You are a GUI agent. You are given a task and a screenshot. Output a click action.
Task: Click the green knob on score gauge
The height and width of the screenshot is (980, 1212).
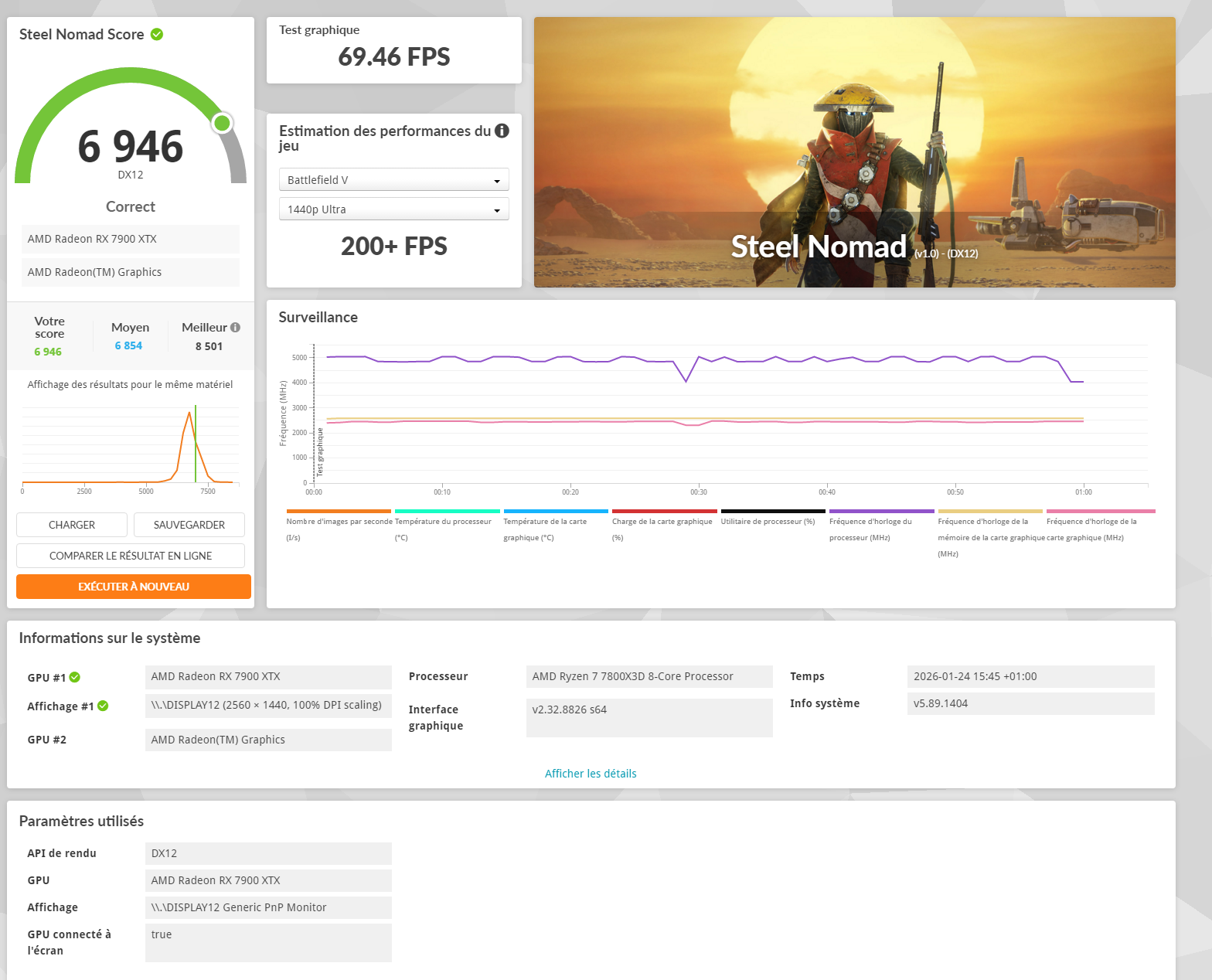coord(223,123)
